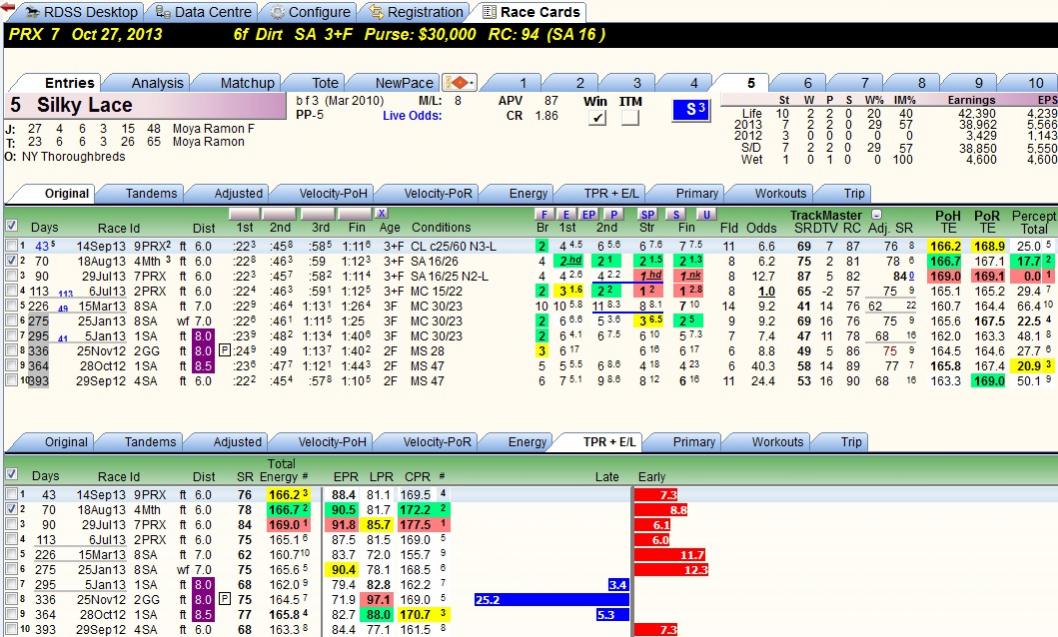Check the 29Jul13 7PRX row in the upper table
Screen dimensions: 1058x637
click(x=11, y=275)
